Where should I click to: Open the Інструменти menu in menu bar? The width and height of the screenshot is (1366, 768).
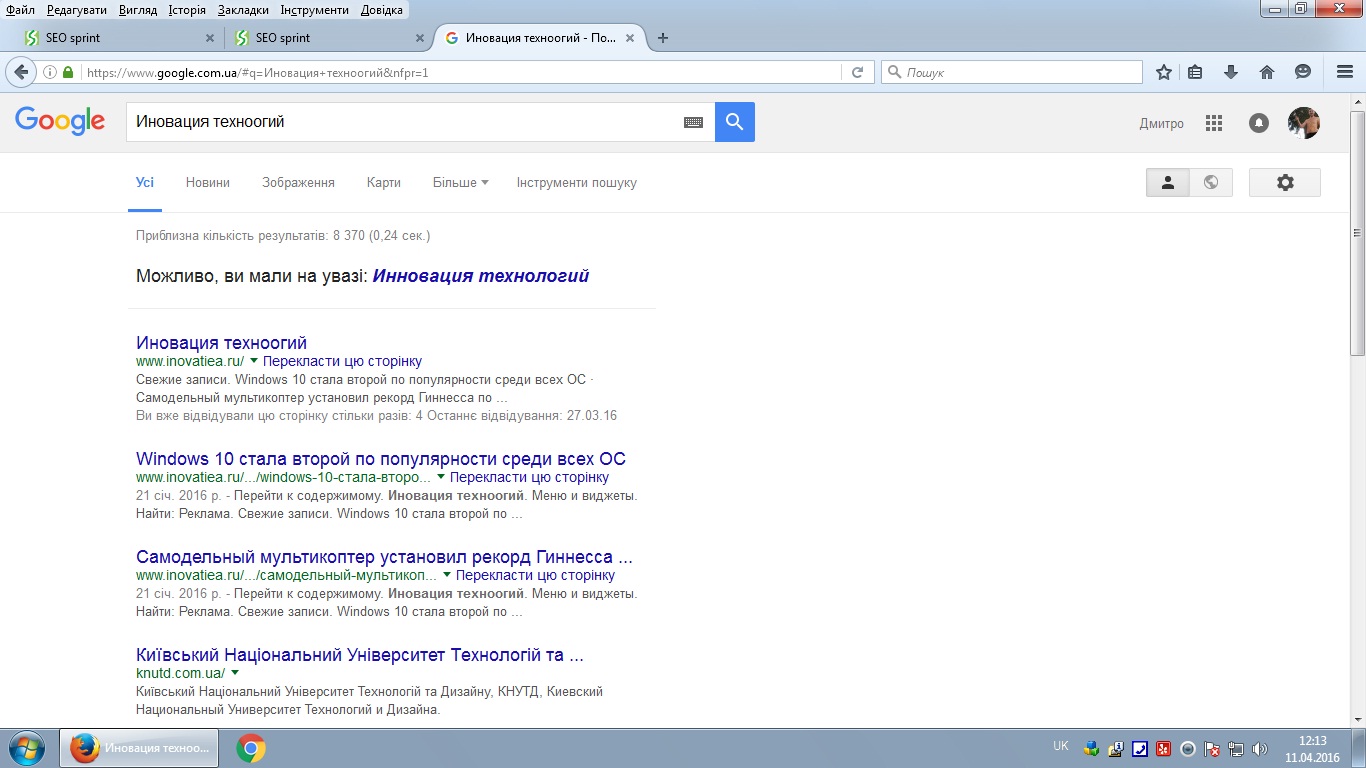[315, 10]
